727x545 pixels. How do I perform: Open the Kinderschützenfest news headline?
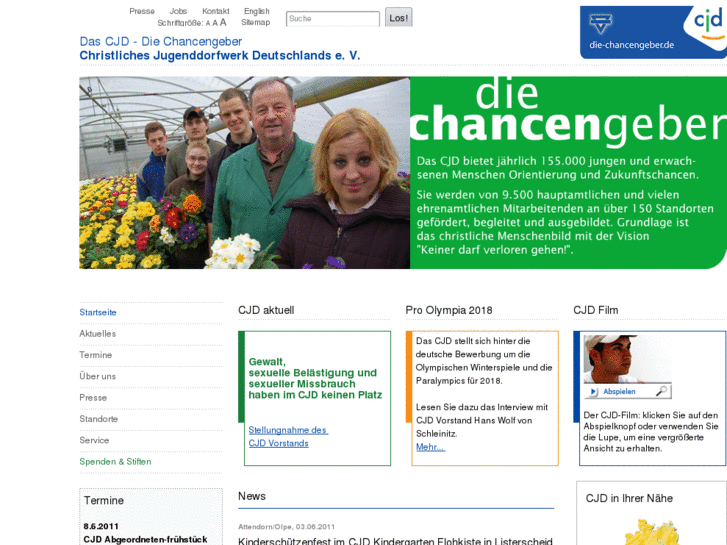tap(395, 541)
